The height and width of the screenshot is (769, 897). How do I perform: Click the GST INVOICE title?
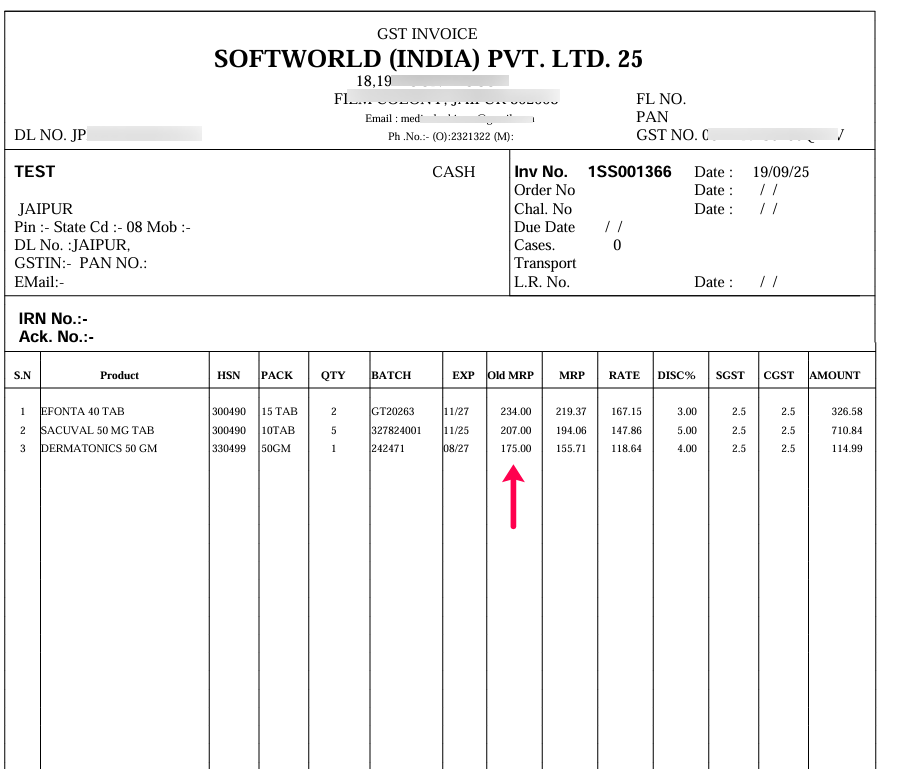[x=427, y=34]
